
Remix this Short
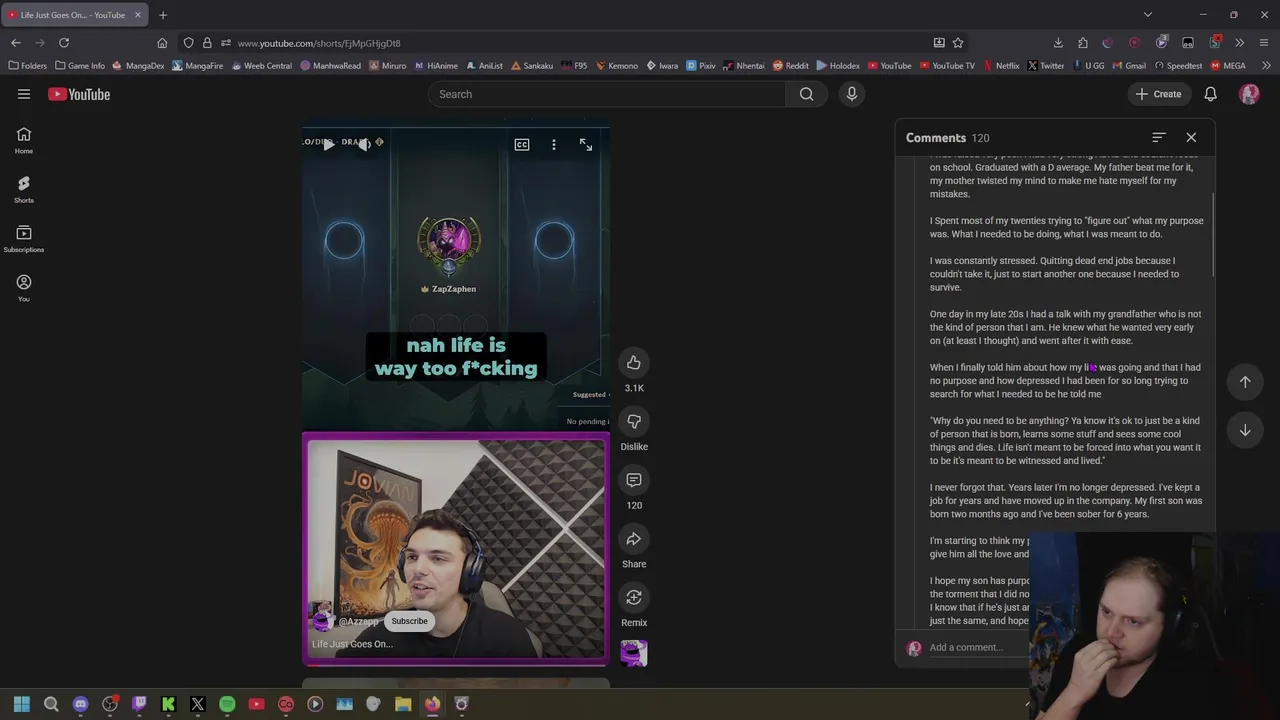(634, 597)
